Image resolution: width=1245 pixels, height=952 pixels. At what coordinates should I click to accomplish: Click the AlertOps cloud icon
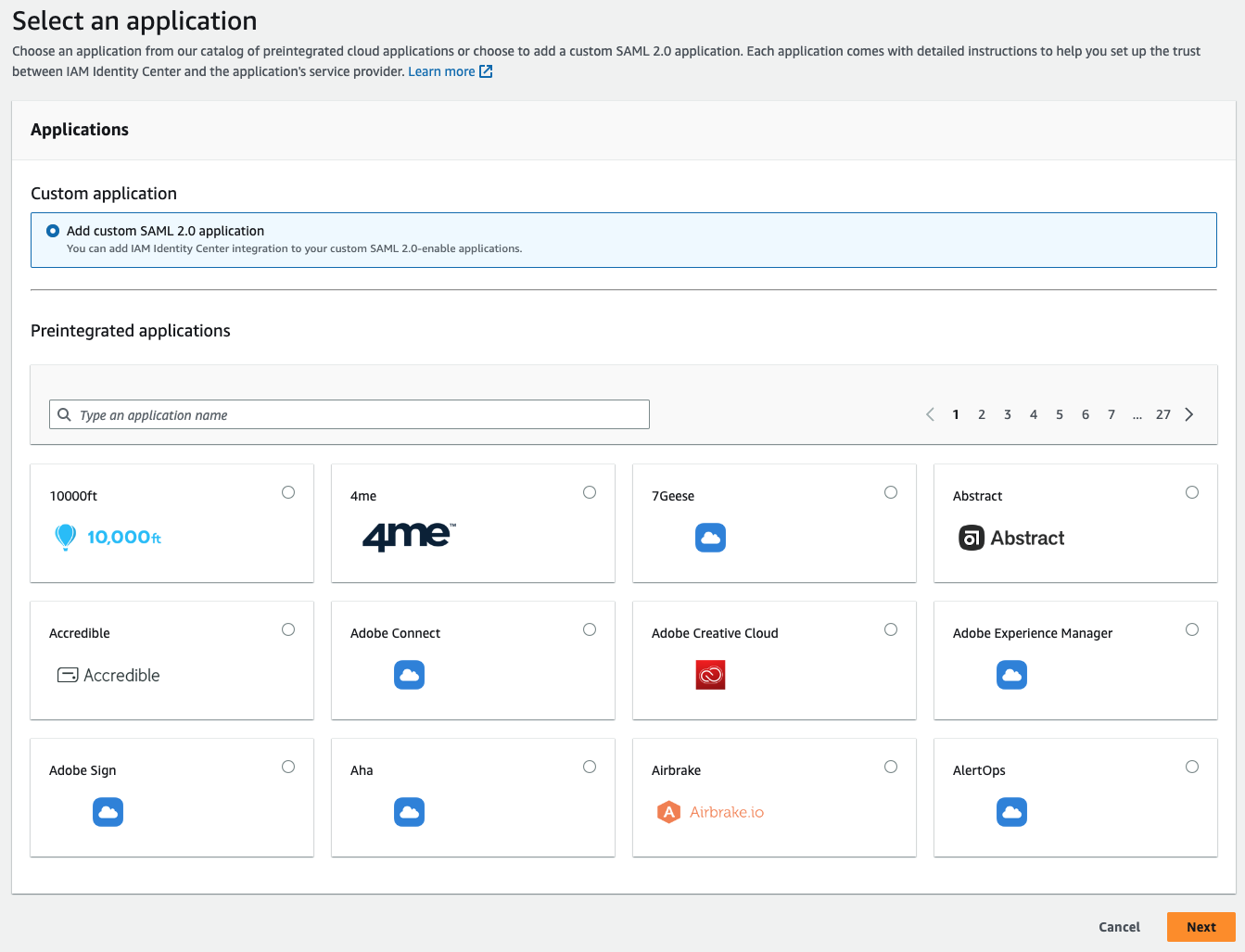pos(1011,812)
